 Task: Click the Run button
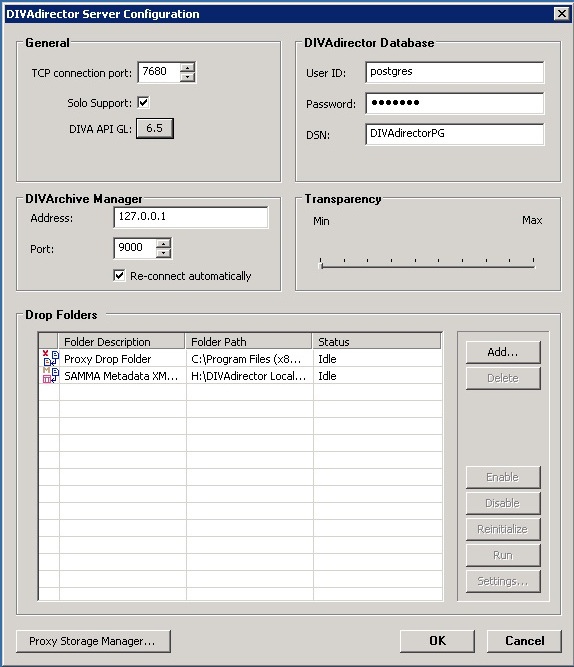pos(503,555)
